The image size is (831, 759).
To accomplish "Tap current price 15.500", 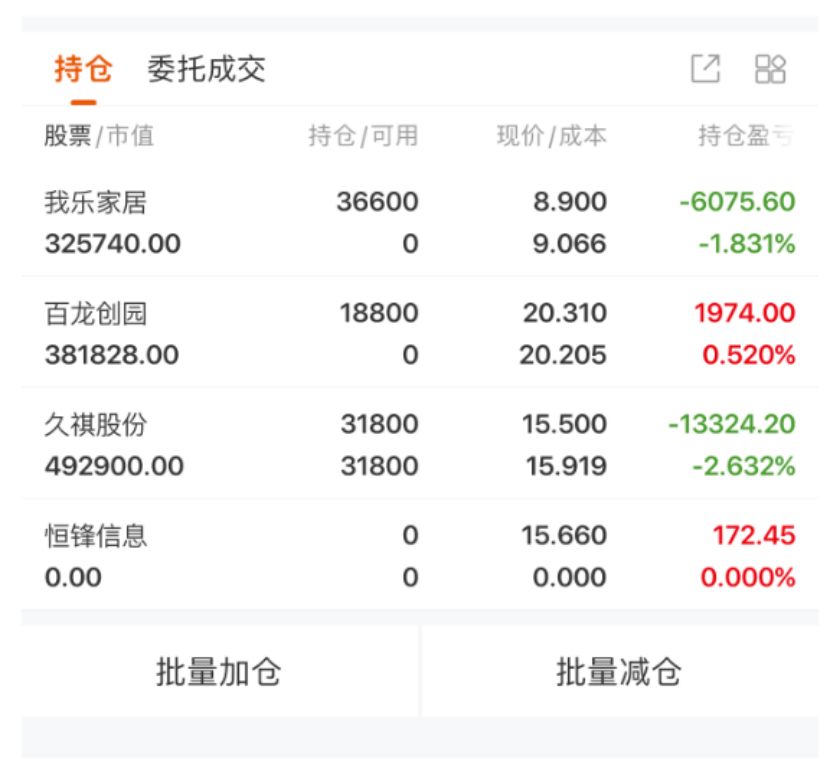I will tap(564, 424).
